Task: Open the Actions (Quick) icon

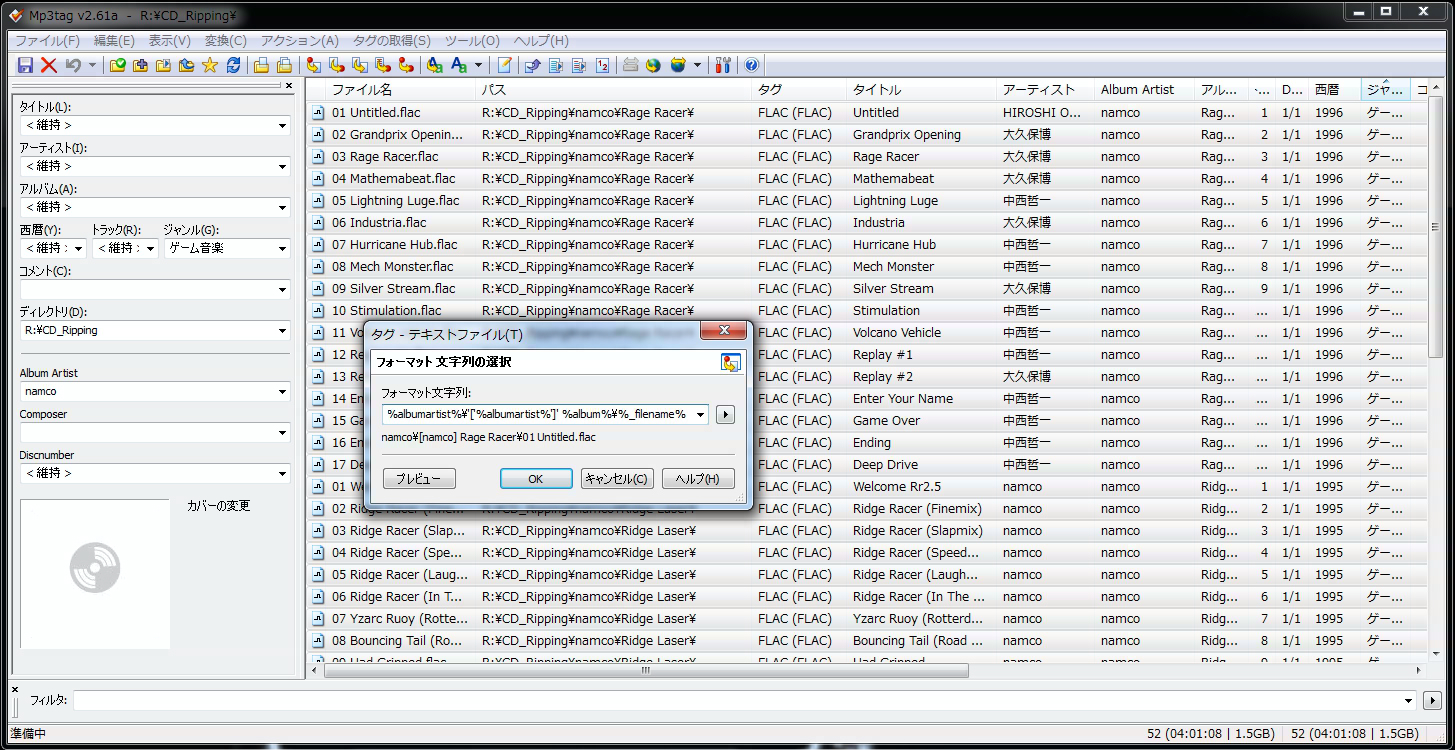Action: [x=459, y=65]
